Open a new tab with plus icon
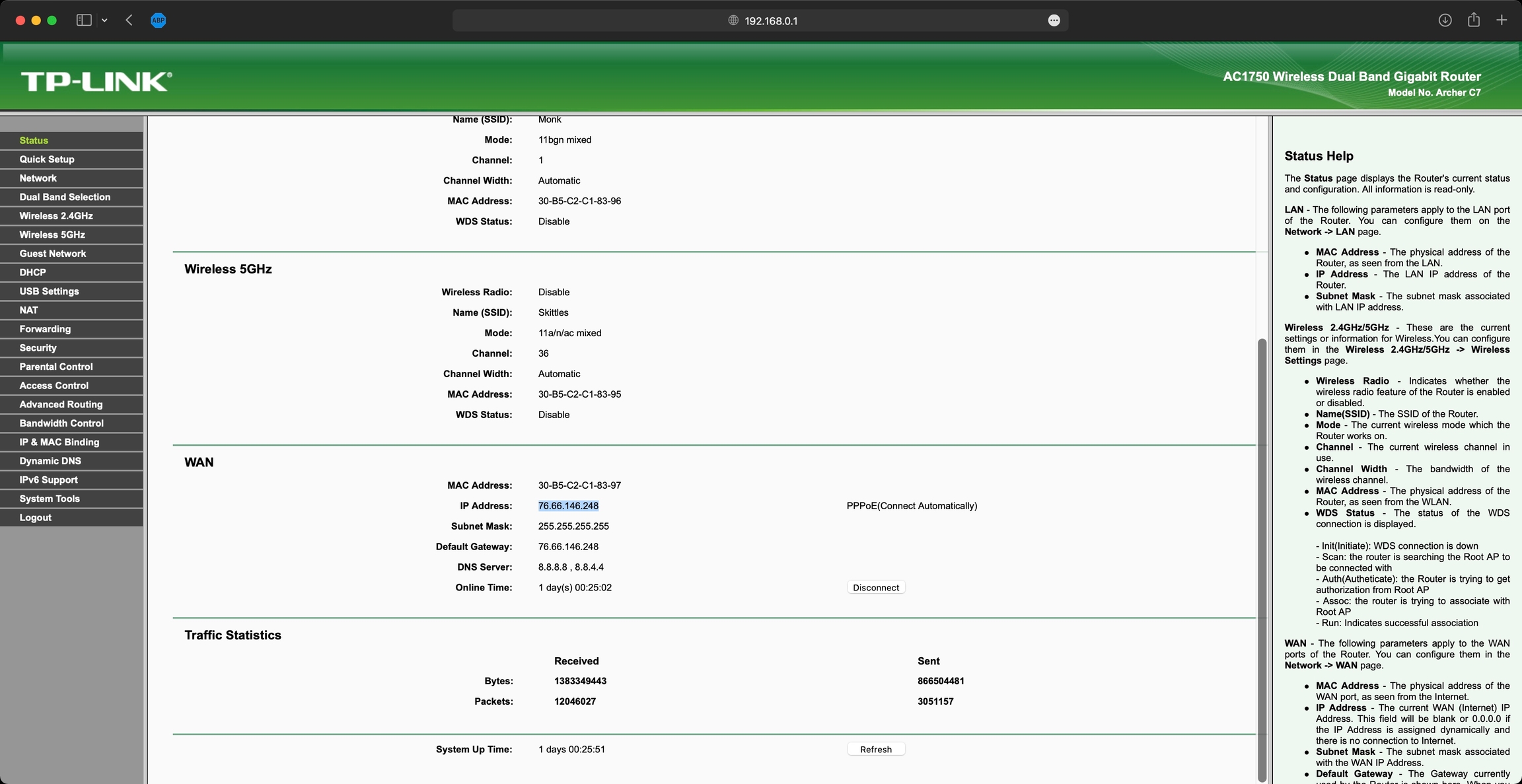The width and height of the screenshot is (1522, 784). [x=1502, y=20]
